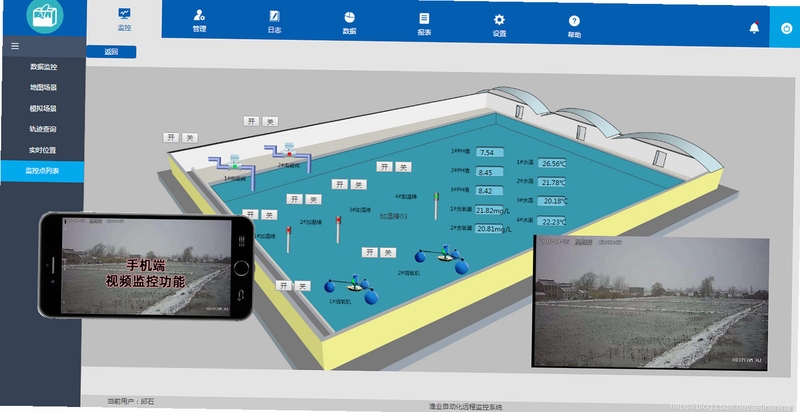This screenshot has width=800, height=412.
Task: Open the large camera video feed
Action: coord(650,302)
